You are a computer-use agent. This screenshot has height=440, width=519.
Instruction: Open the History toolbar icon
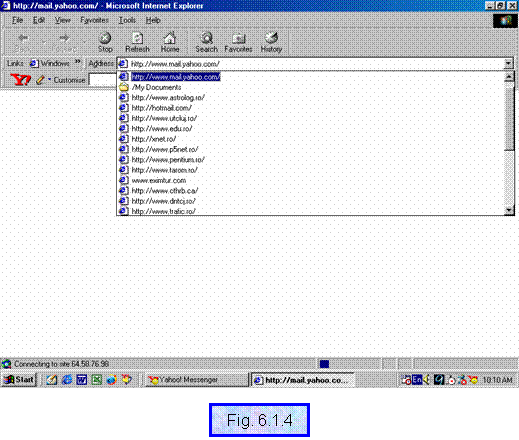[271, 38]
